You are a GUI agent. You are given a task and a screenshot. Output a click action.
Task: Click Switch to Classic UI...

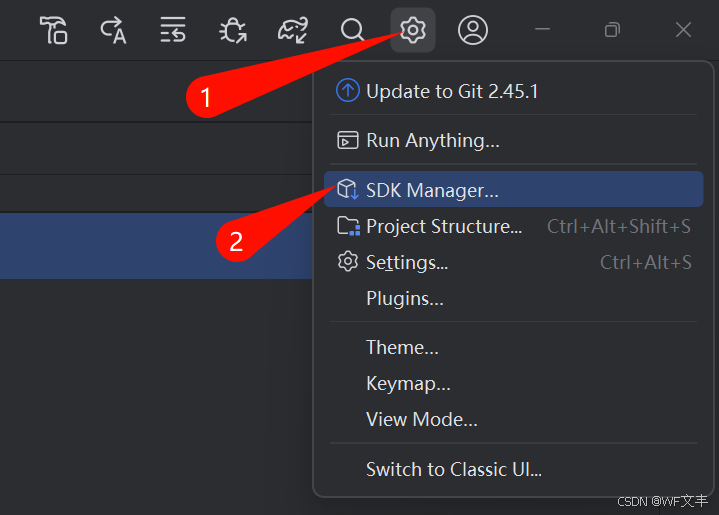453,468
